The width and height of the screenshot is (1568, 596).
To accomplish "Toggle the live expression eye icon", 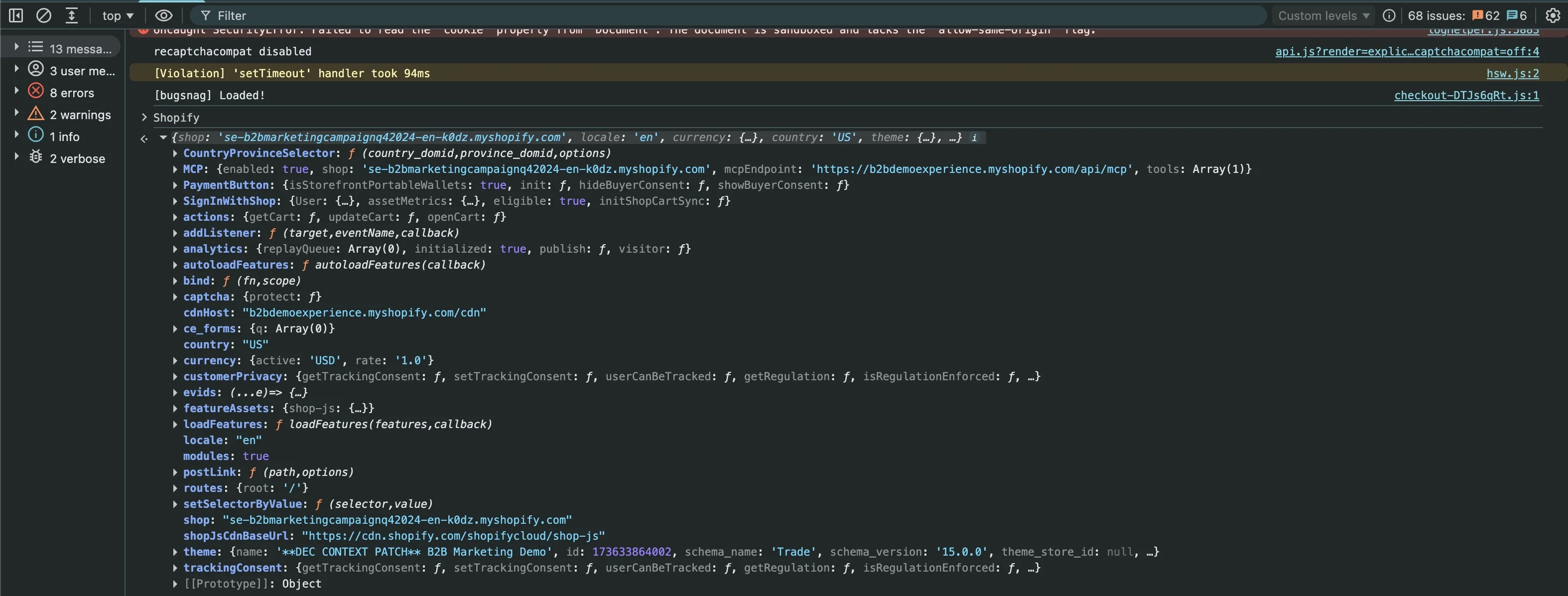I will click(164, 15).
